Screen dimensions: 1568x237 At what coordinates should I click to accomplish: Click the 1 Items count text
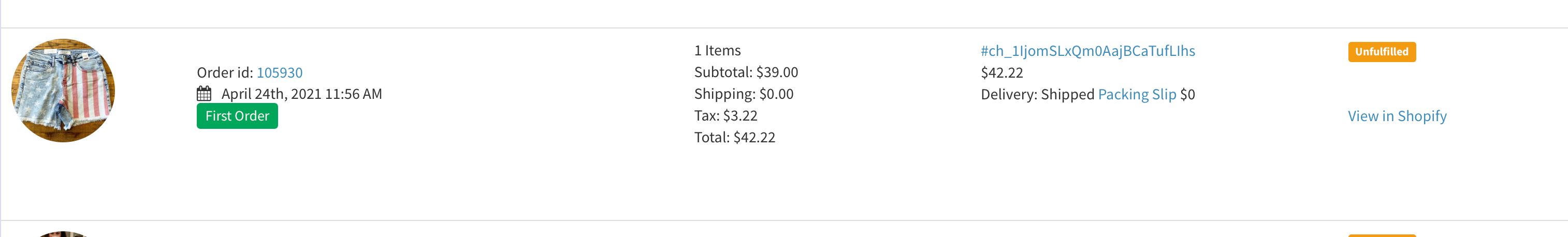[x=718, y=50]
